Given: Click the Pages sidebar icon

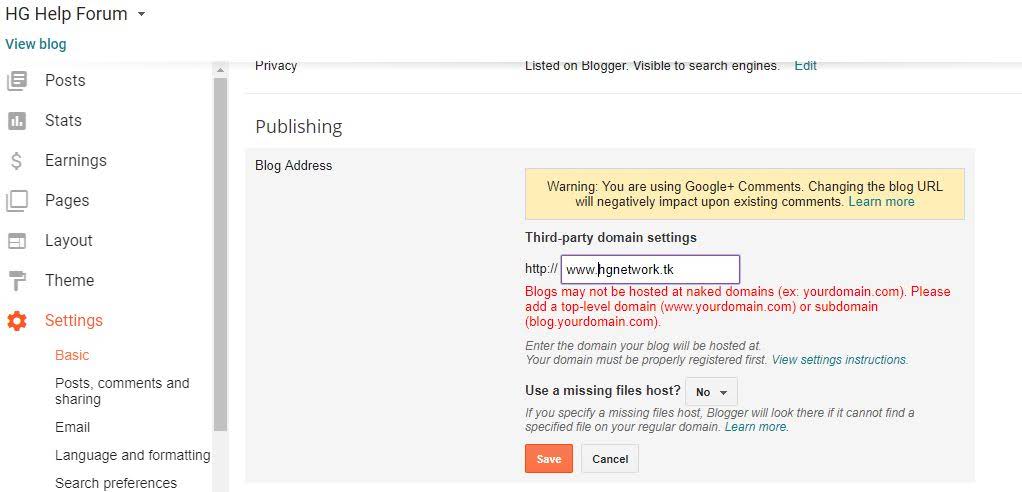Looking at the screenshot, I should [17, 201].
